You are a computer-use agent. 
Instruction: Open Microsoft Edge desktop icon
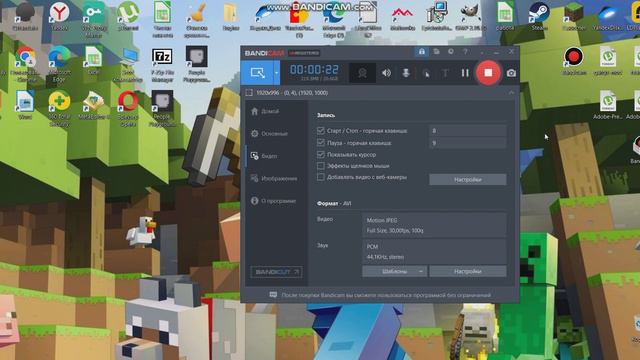(x=60, y=63)
